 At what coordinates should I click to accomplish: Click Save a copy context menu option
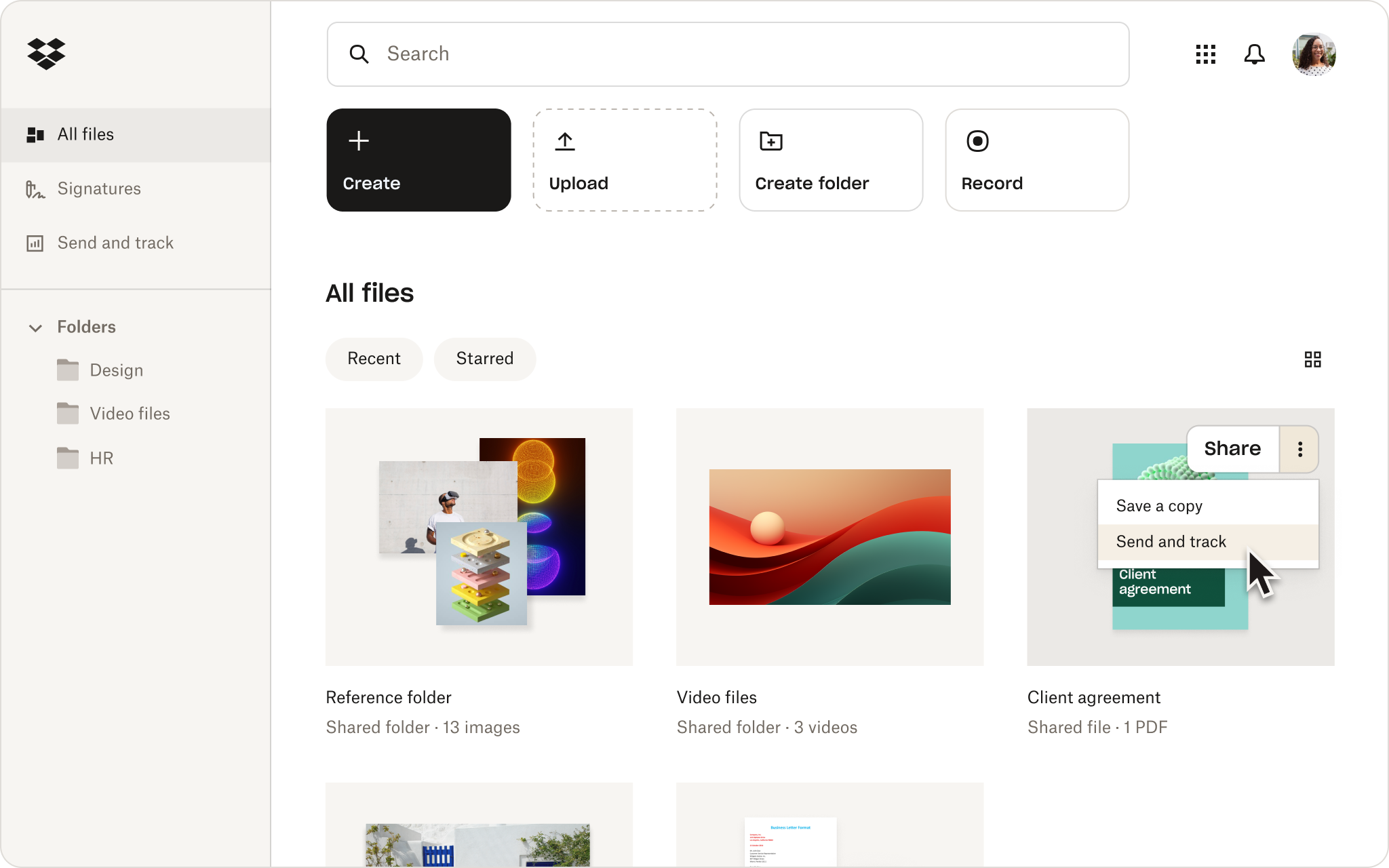click(x=1160, y=505)
